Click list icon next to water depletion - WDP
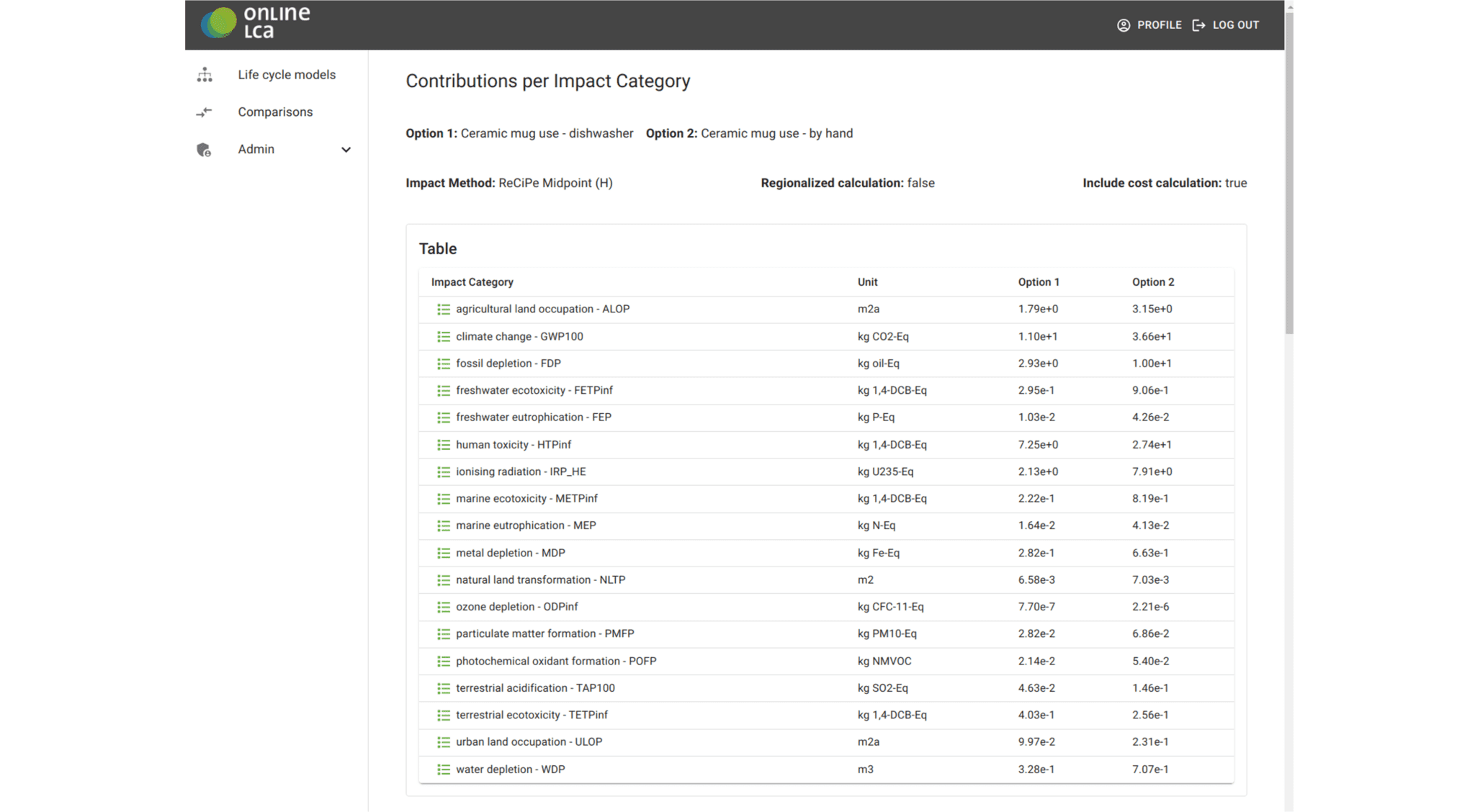1475x812 pixels. [x=443, y=770]
